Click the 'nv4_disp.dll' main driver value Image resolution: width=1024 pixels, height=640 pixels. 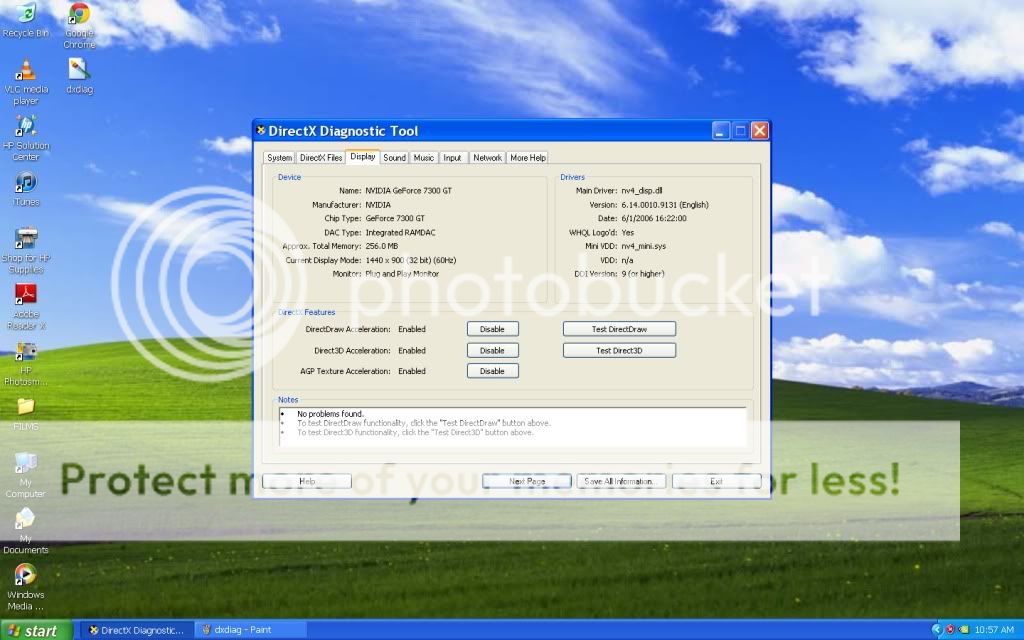point(641,191)
